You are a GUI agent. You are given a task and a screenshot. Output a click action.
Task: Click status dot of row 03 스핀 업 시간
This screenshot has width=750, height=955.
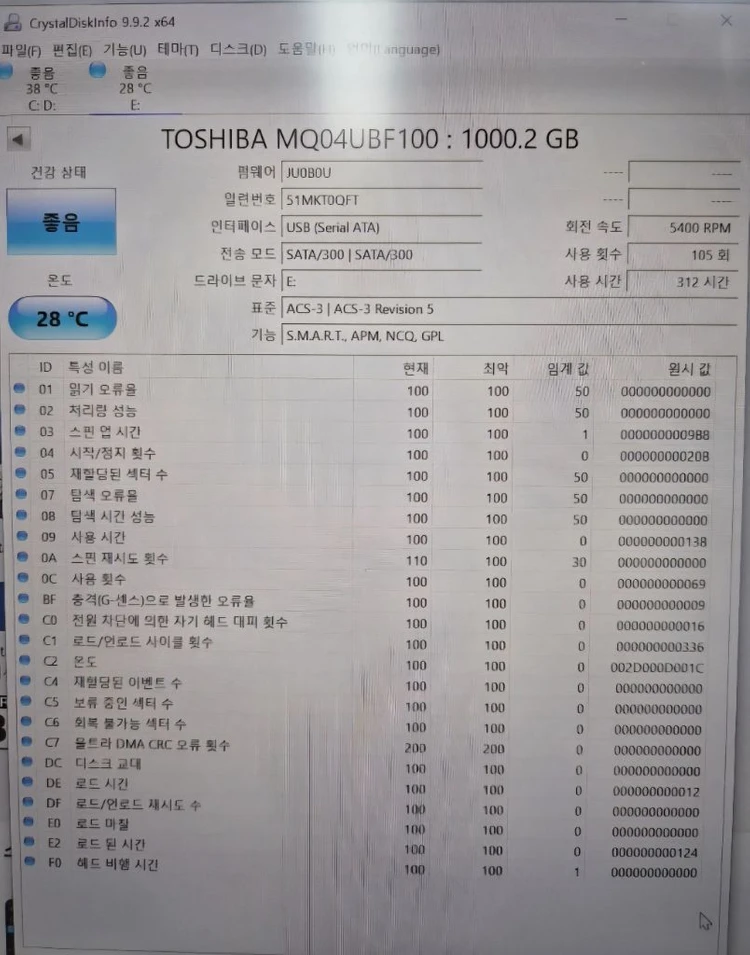(x=20, y=431)
